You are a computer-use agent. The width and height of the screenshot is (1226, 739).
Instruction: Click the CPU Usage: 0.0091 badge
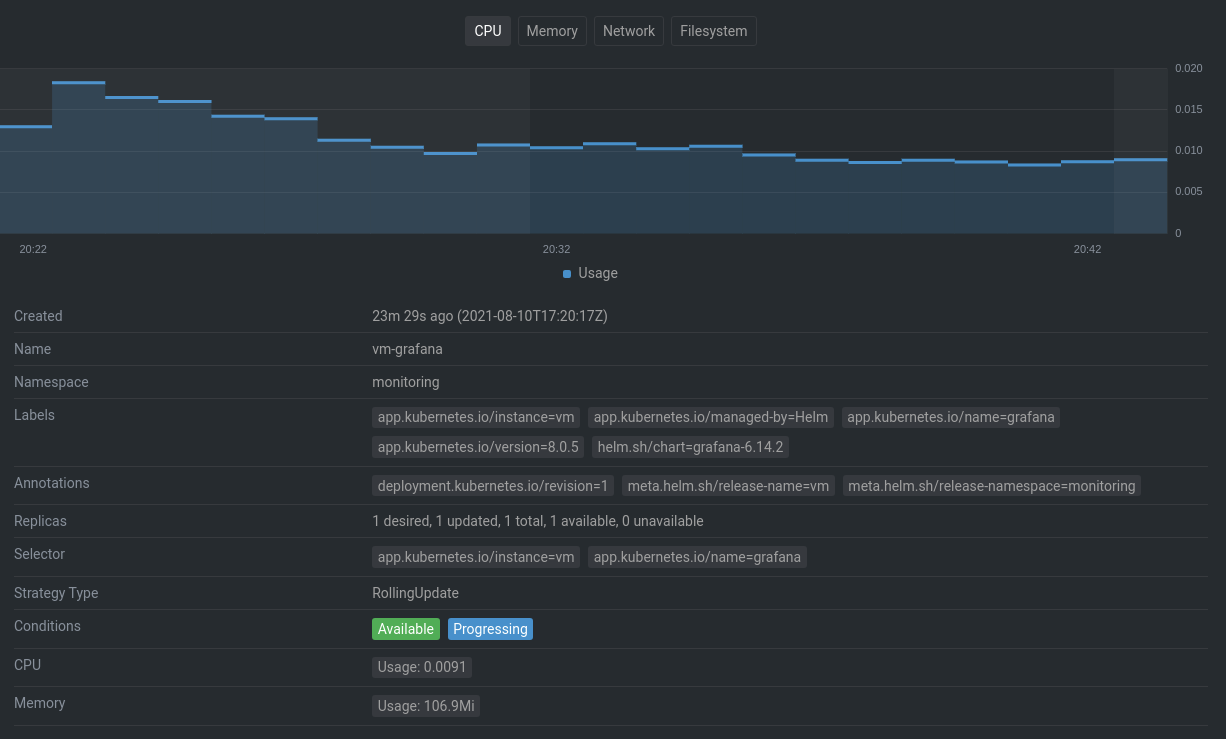tap(421, 667)
